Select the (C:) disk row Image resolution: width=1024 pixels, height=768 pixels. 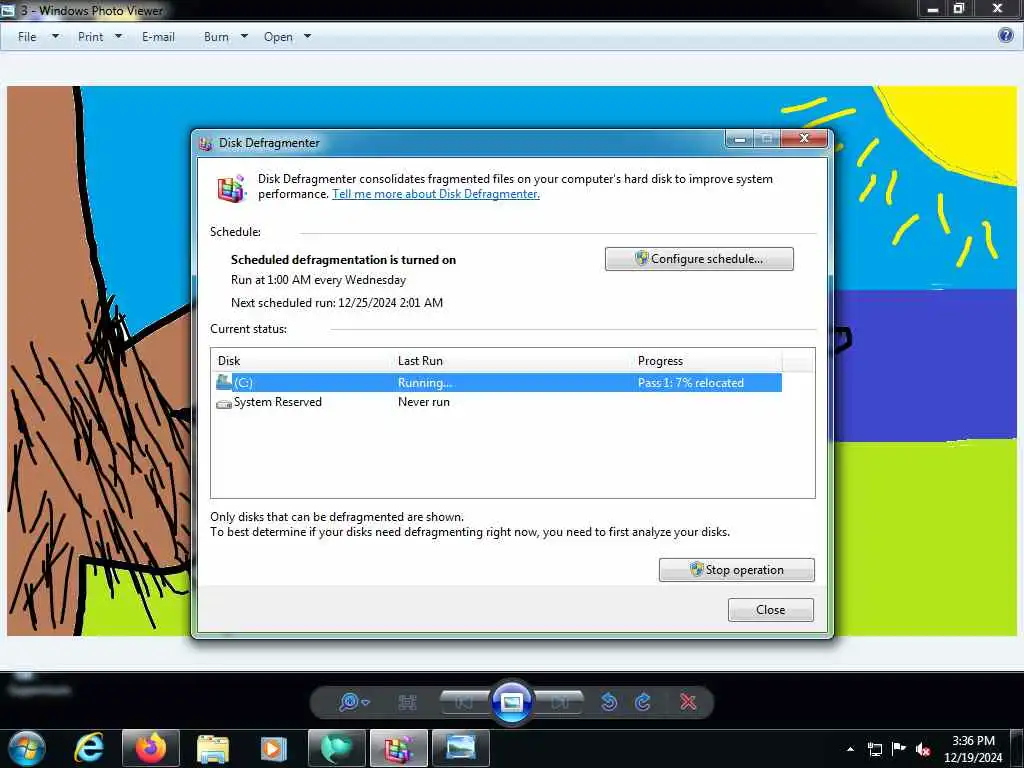(x=496, y=383)
